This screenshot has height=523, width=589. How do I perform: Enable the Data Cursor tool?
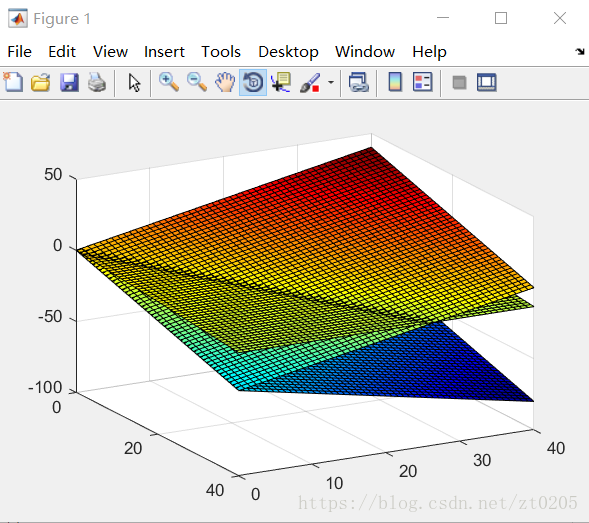click(x=281, y=82)
